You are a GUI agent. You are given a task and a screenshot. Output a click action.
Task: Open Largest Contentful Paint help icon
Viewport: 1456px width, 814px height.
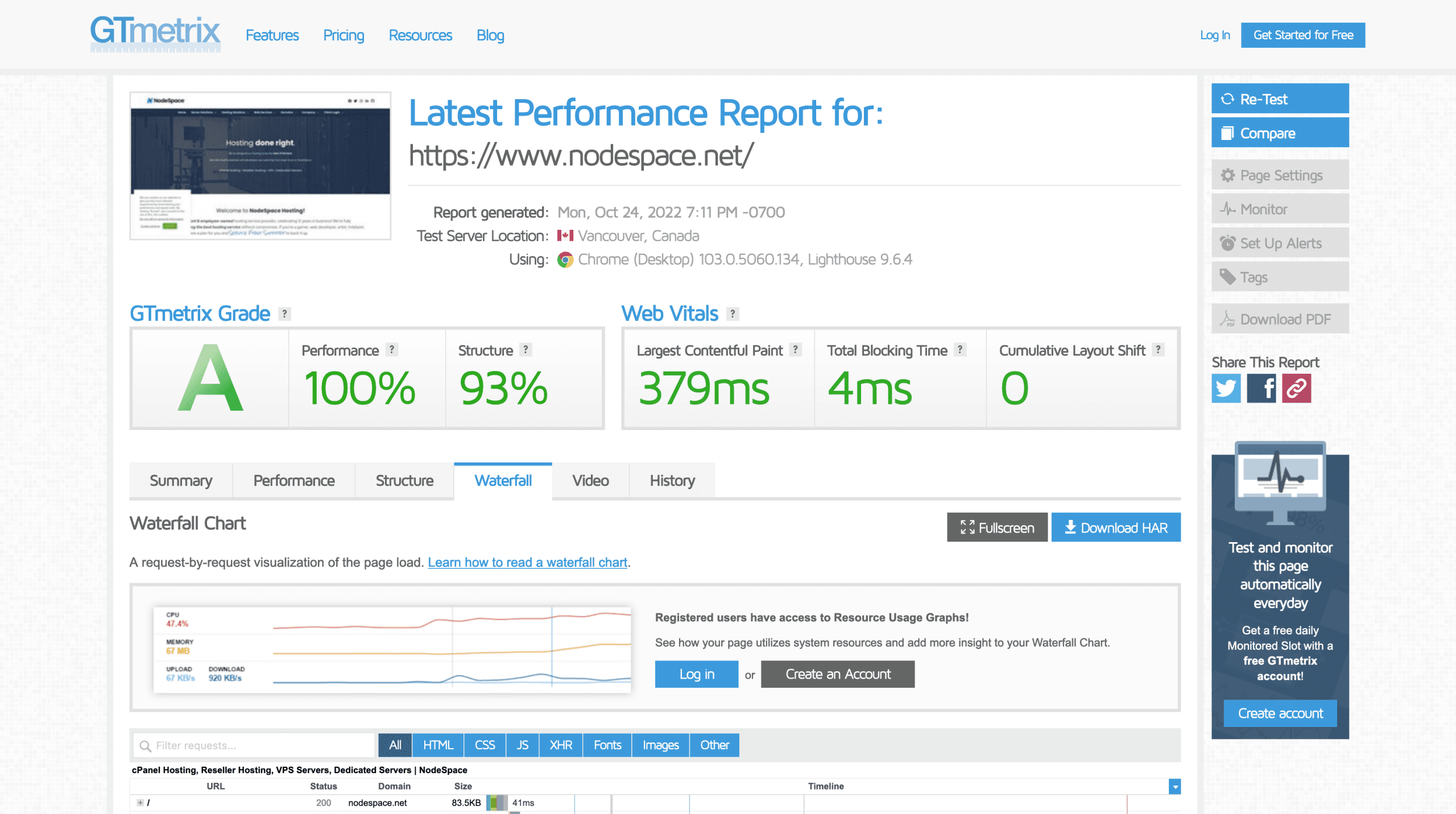coord(796,350)
